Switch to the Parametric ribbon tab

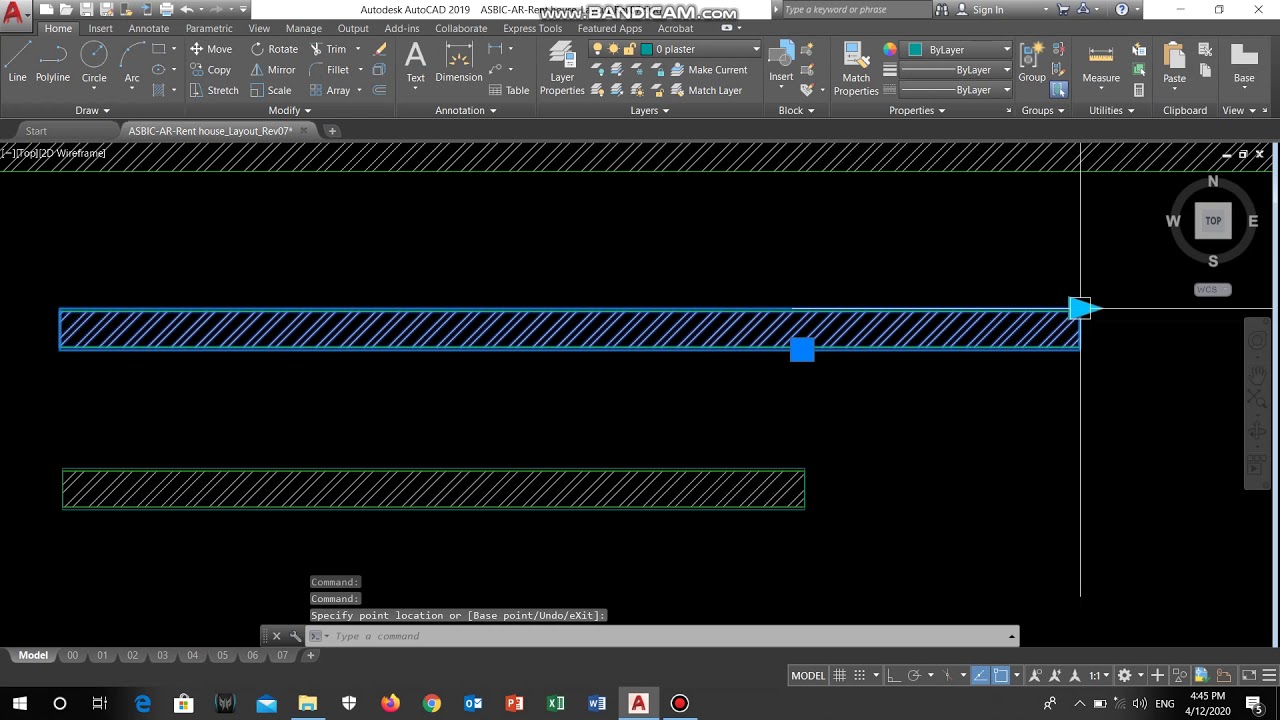point(209,28)
